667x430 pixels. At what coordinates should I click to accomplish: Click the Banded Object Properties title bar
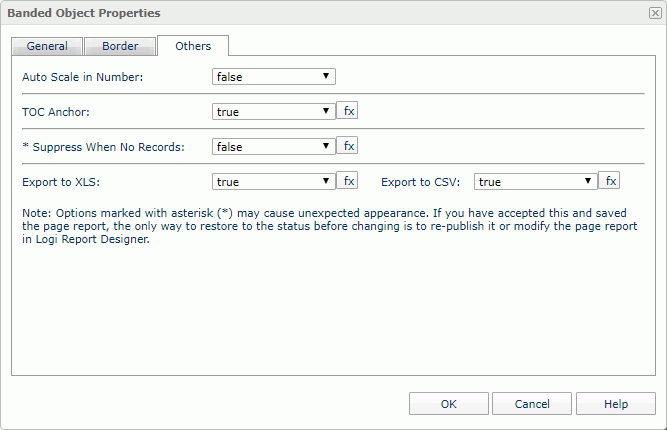[x=300, y=13]
